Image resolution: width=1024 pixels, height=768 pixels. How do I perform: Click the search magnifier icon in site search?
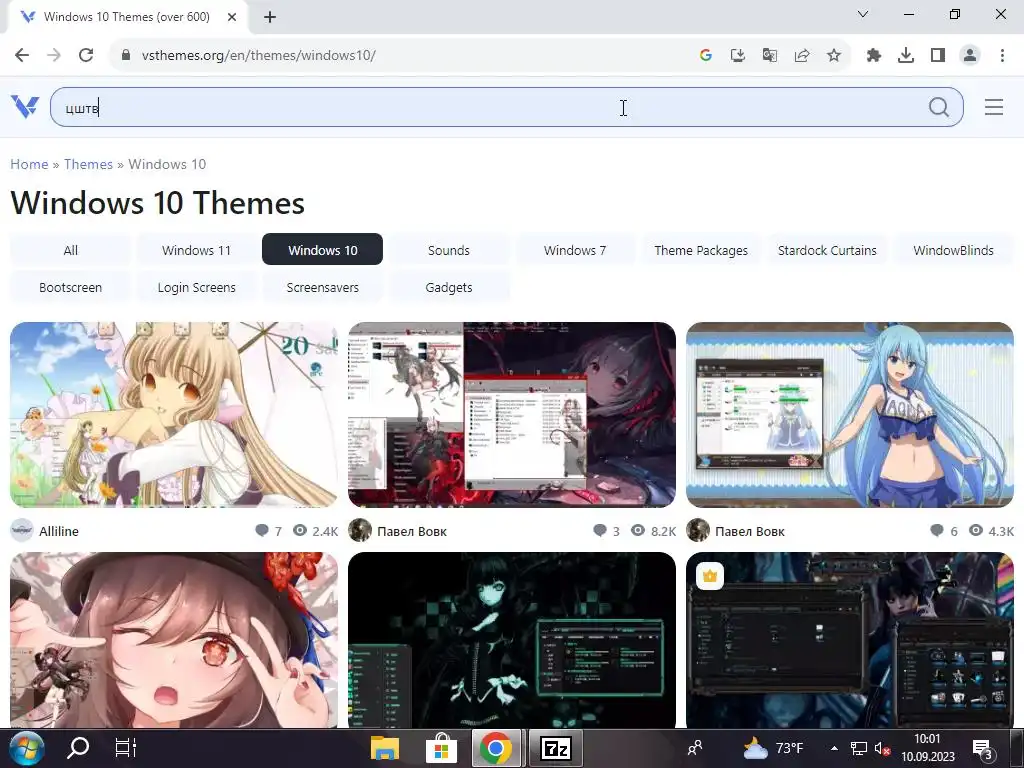938,106
